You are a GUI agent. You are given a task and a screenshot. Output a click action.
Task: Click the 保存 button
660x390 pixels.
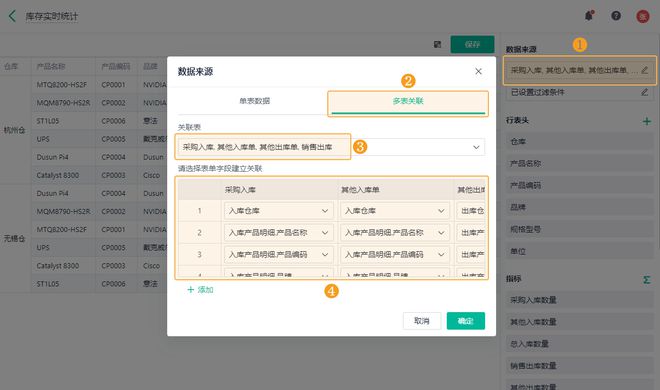[x=472, y=44]
